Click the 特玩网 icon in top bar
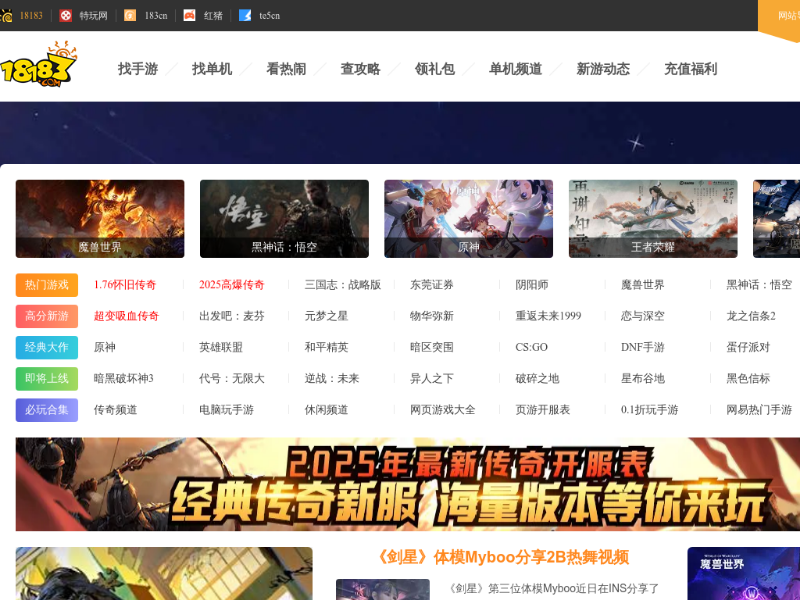800x600 pixels. [66, 15]
